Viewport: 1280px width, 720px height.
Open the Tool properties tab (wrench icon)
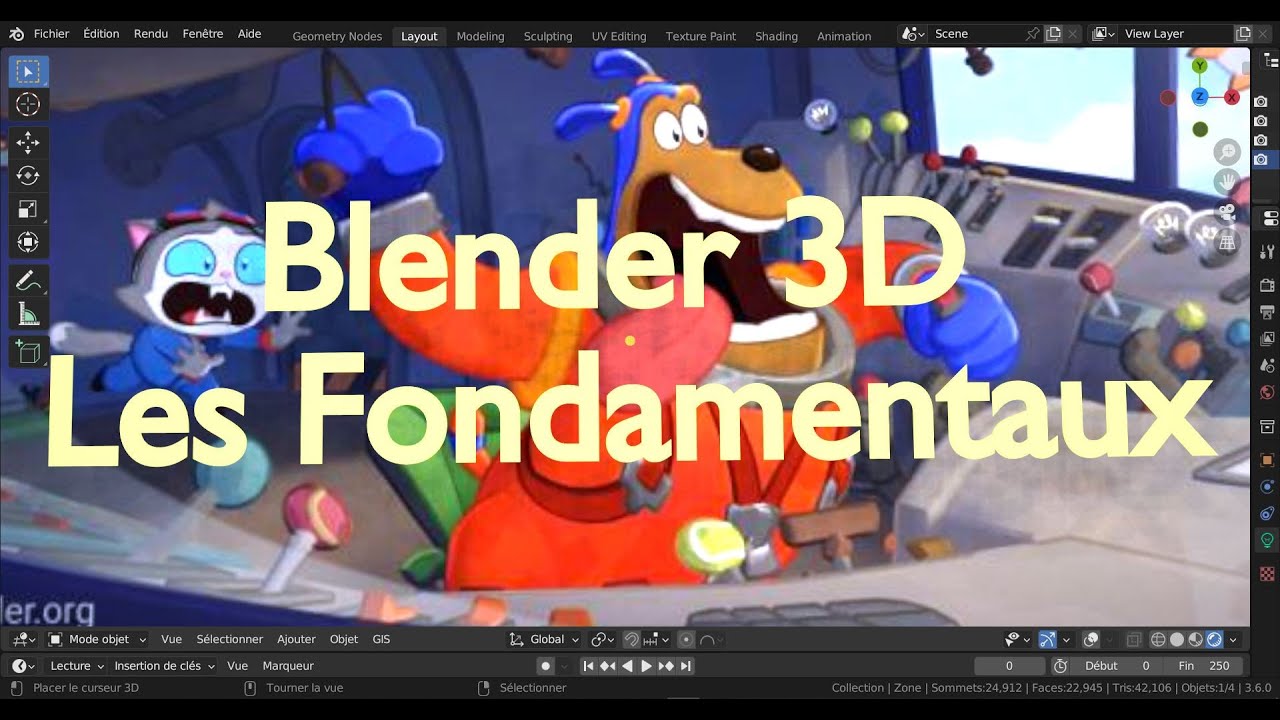(1268, 251)
